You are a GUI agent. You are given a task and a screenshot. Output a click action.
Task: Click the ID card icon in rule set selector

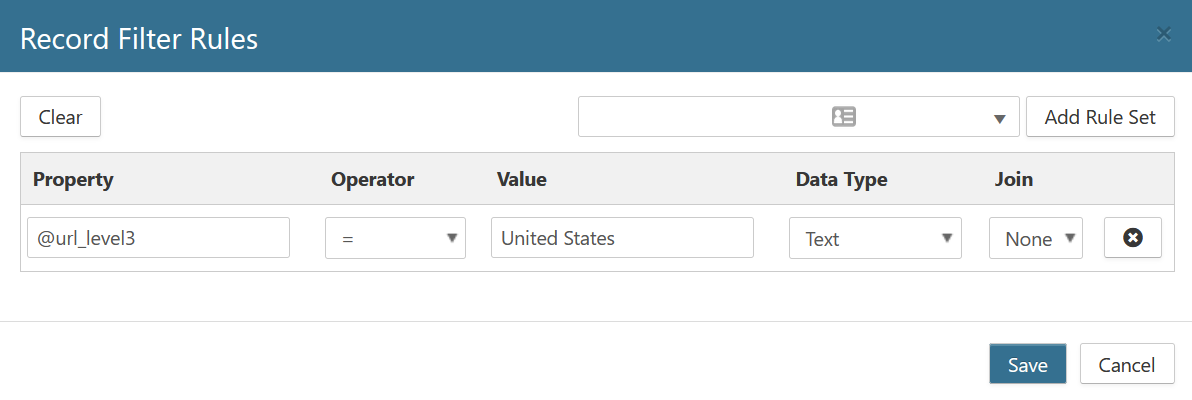(x=843, y=117)
